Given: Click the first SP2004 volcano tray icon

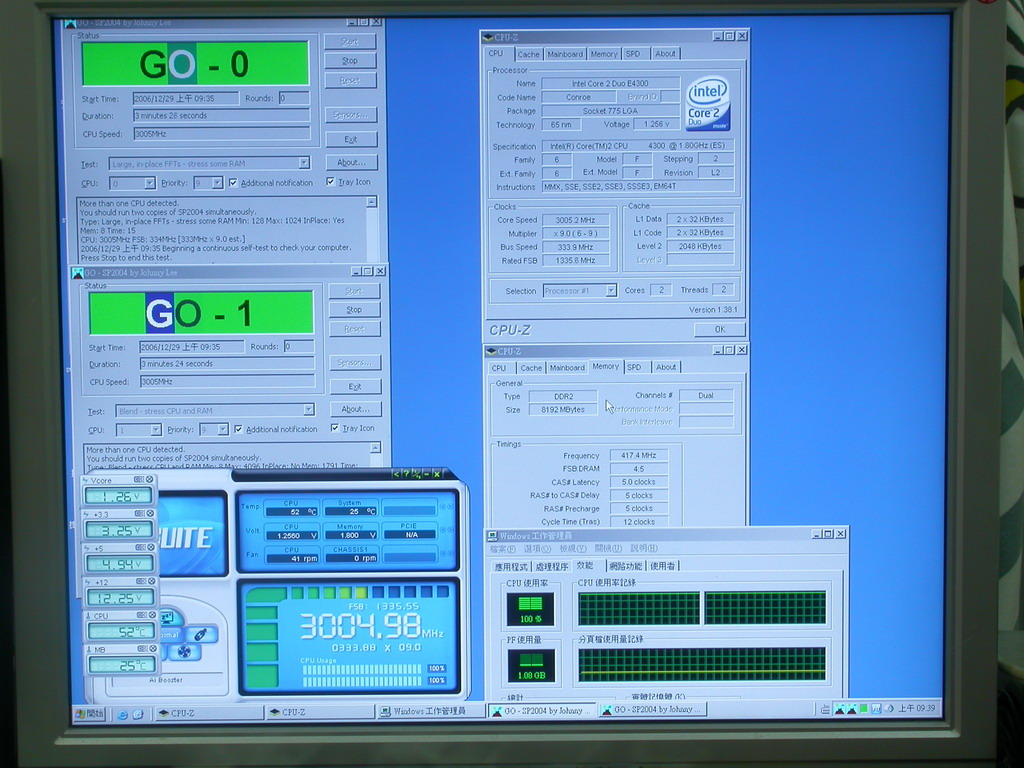Looking at the screenshot, I should click(840, 709).
